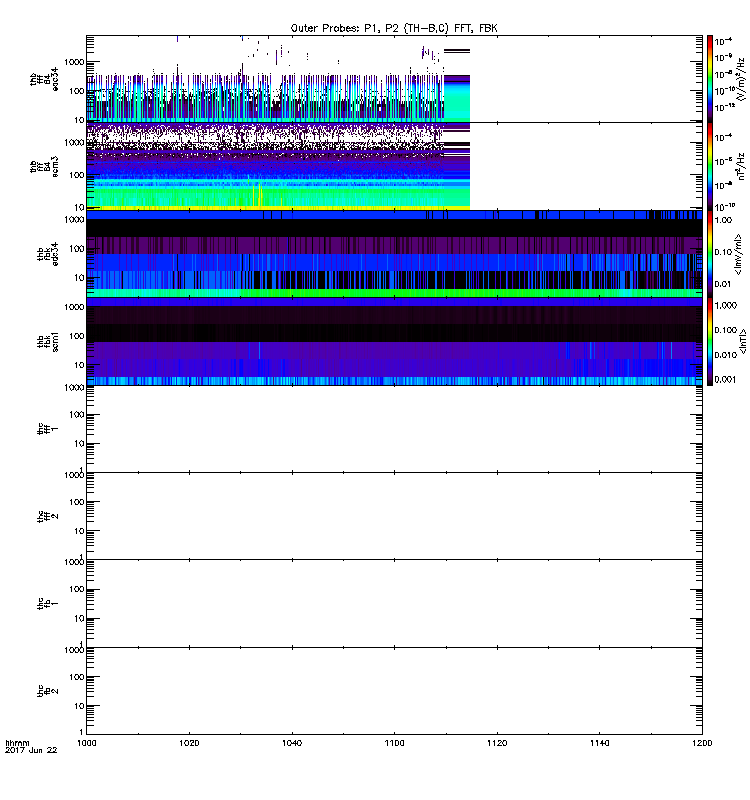Select the 'thc fff 2' panel label
The image size is (750, 800).
tap(47, 516)
